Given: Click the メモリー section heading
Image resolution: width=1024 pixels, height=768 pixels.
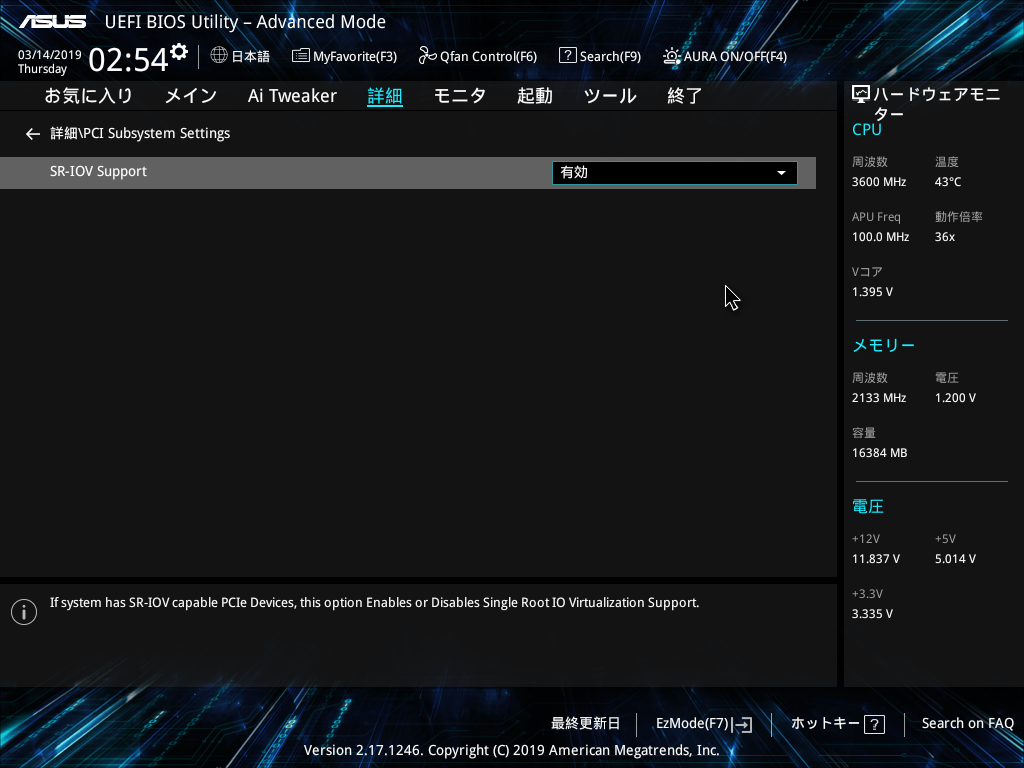Looking at the screenshot, I should 884,345.
